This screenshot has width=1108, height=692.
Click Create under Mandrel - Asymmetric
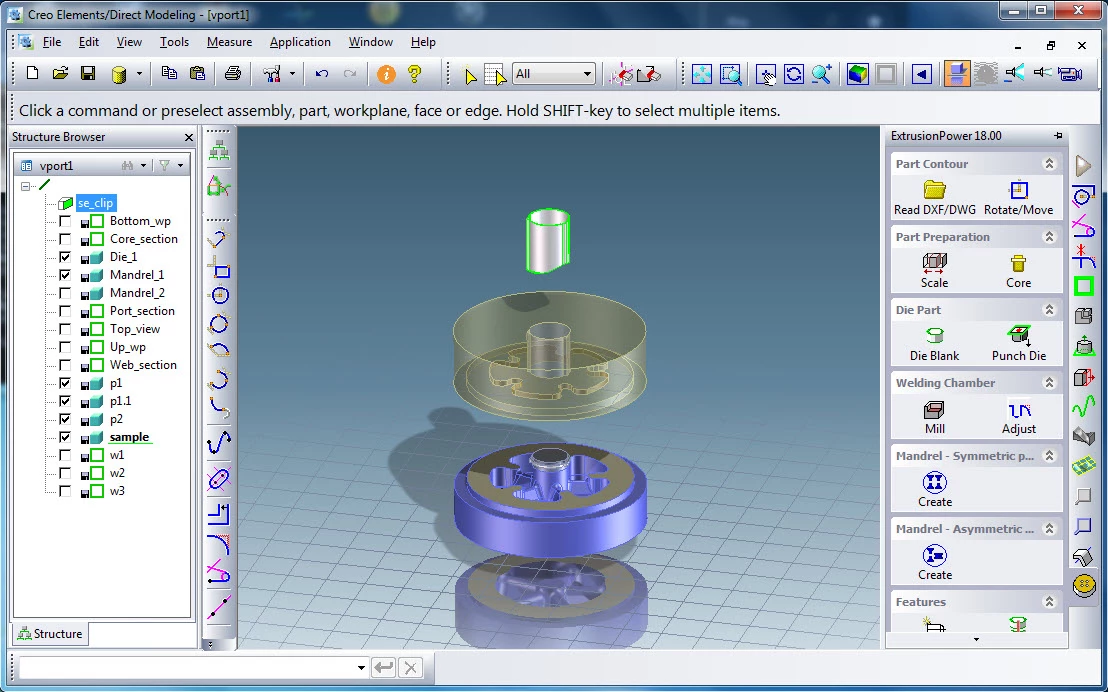934,555
